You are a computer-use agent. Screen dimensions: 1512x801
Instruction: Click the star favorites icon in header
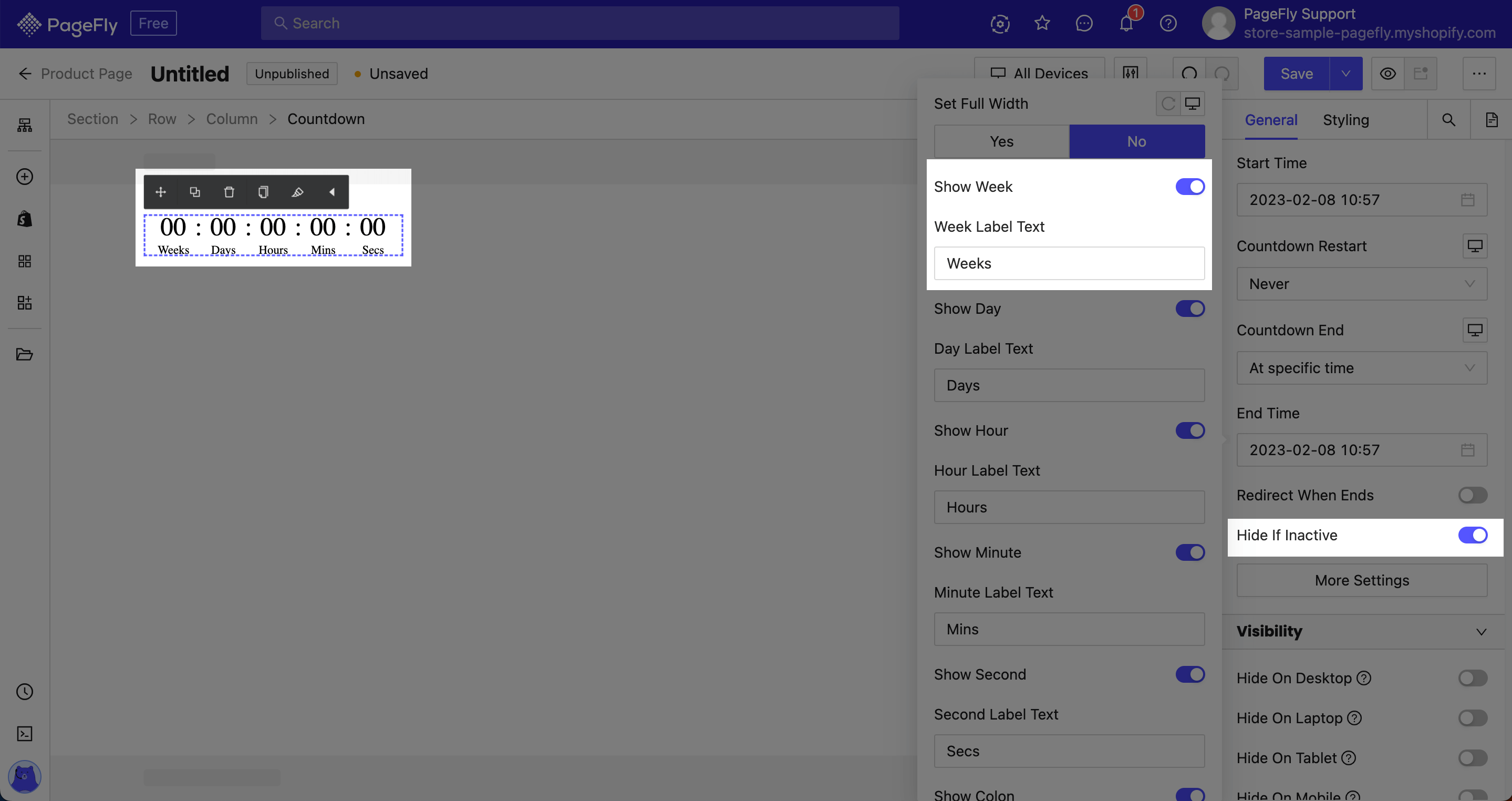[1042, 24]
